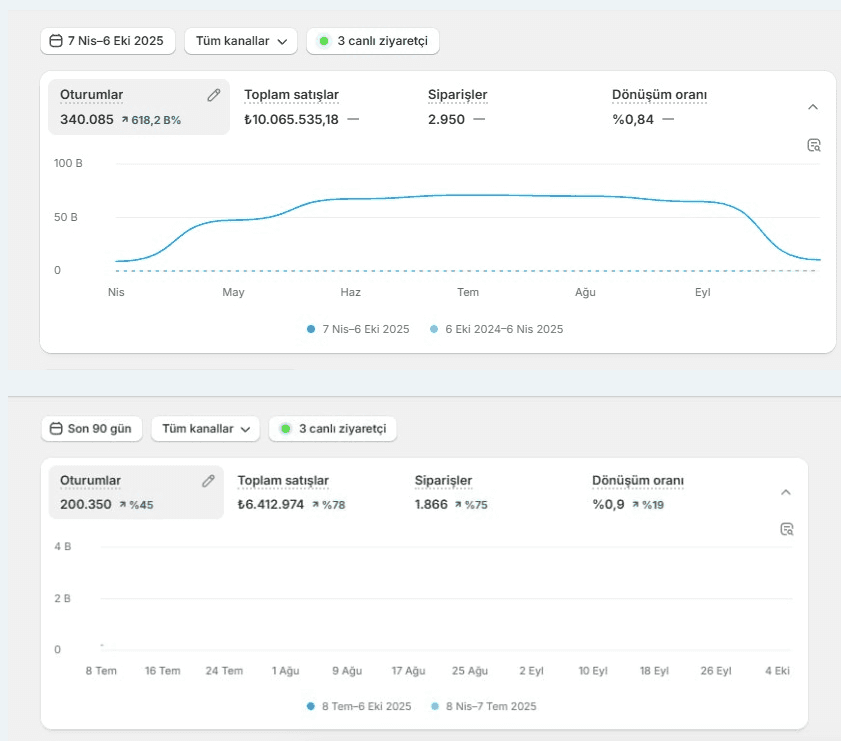Open the report icon beside the upper chart
The height and width of the screenshot is (741, 841).
coord(814,145)
